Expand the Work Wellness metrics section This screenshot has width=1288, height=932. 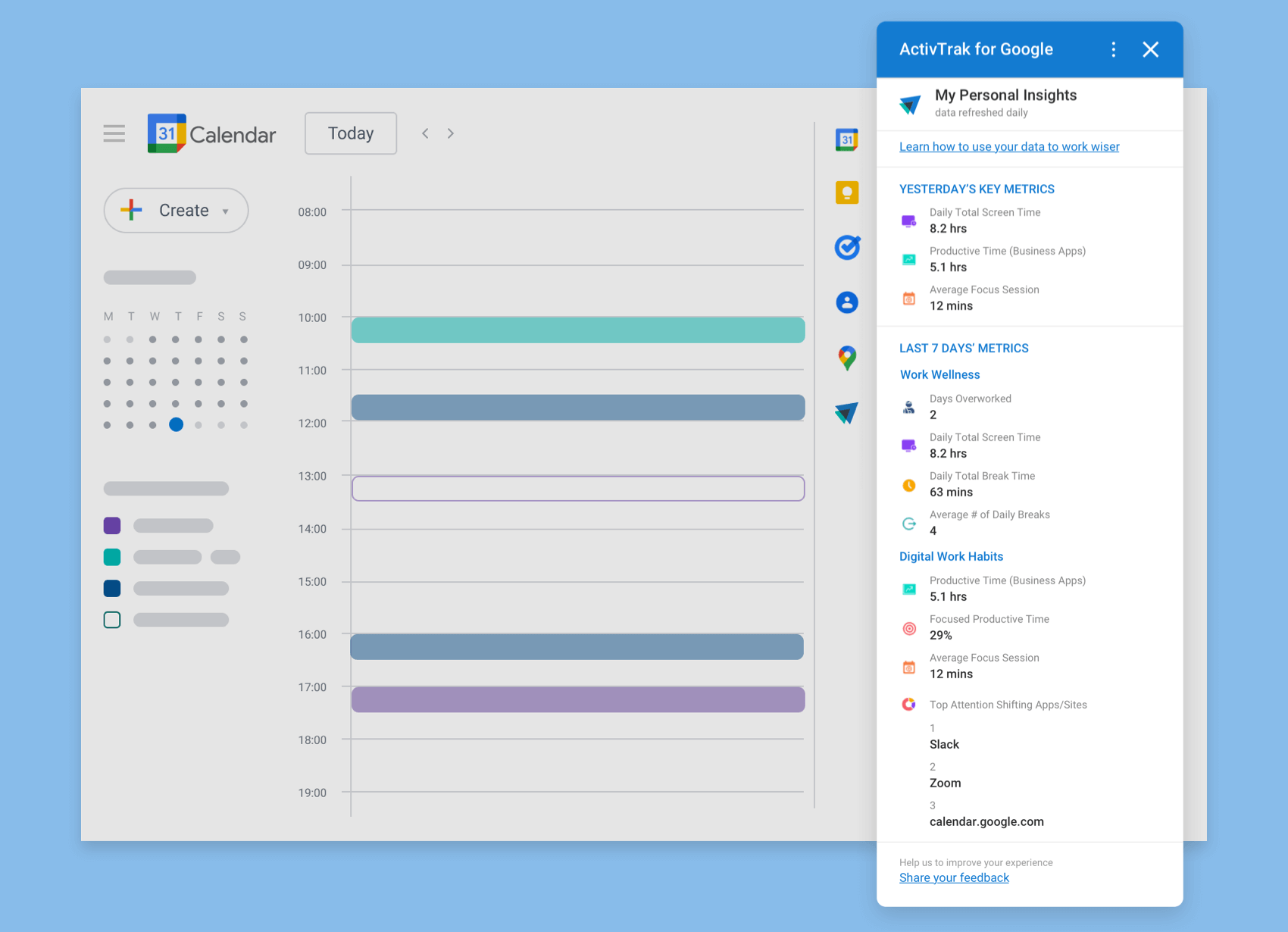939,374
